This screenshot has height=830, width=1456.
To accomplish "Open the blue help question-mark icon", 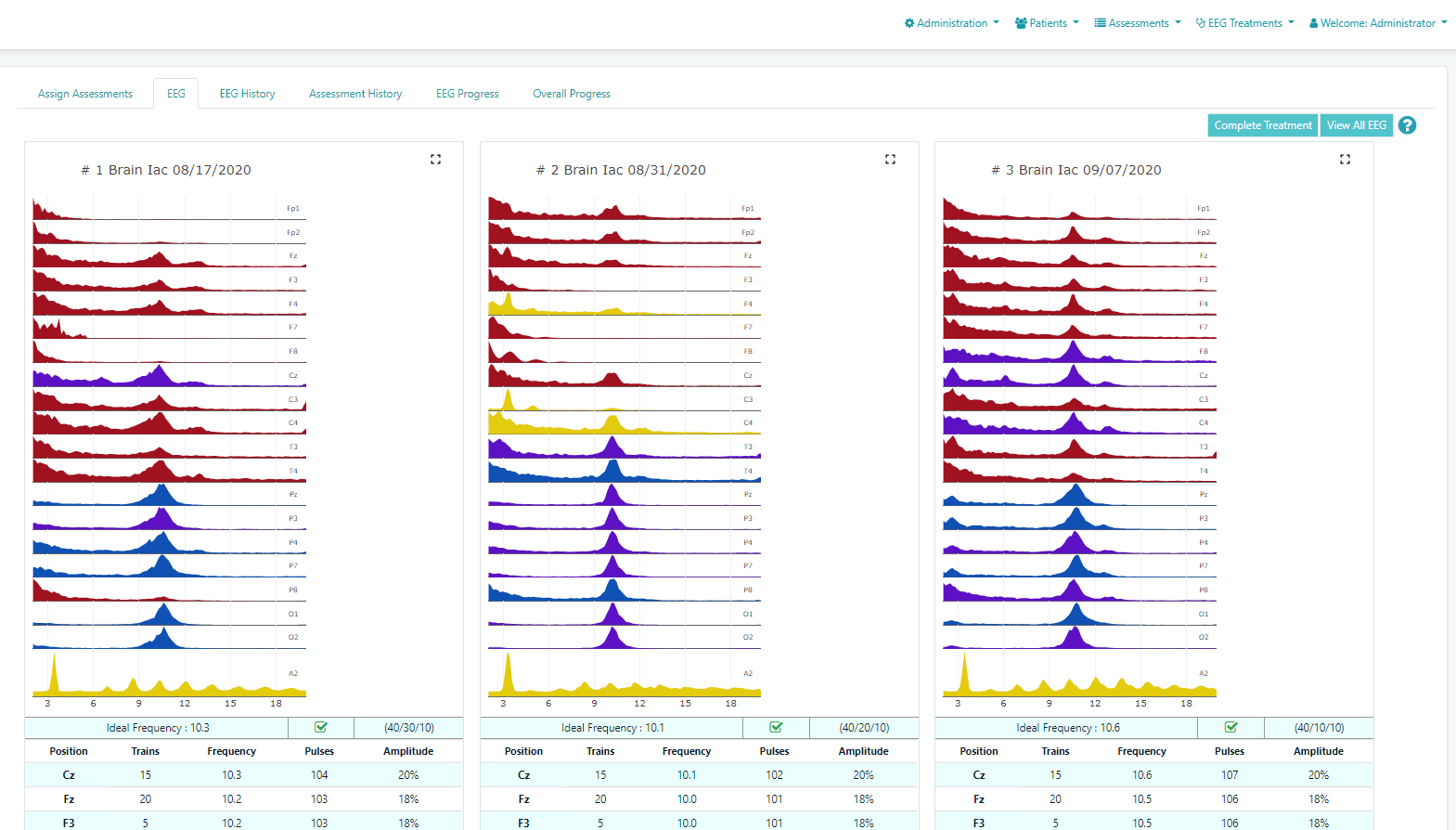I will point(1407,125).
